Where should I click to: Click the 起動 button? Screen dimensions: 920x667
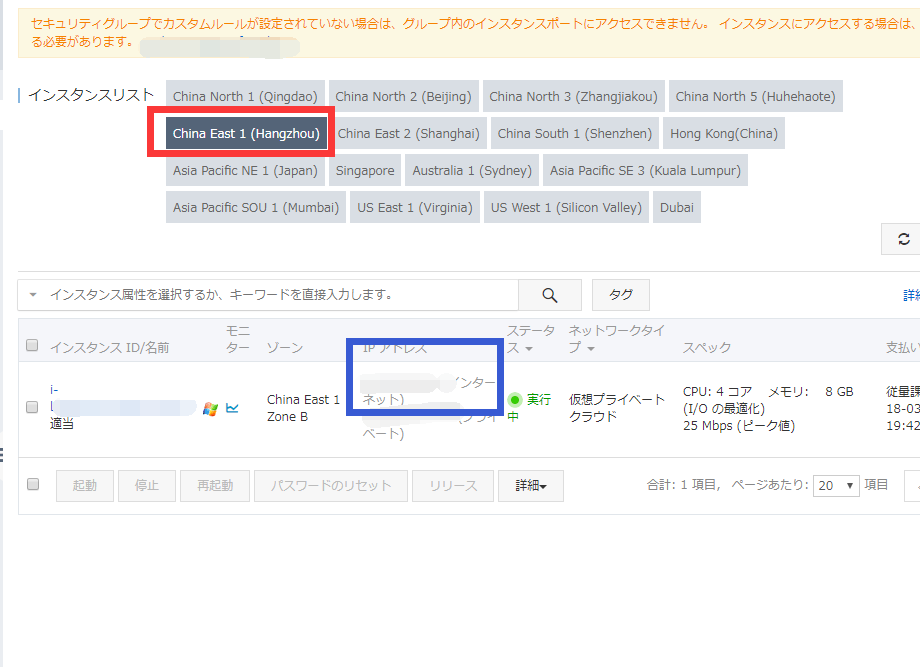click(85, 486)
